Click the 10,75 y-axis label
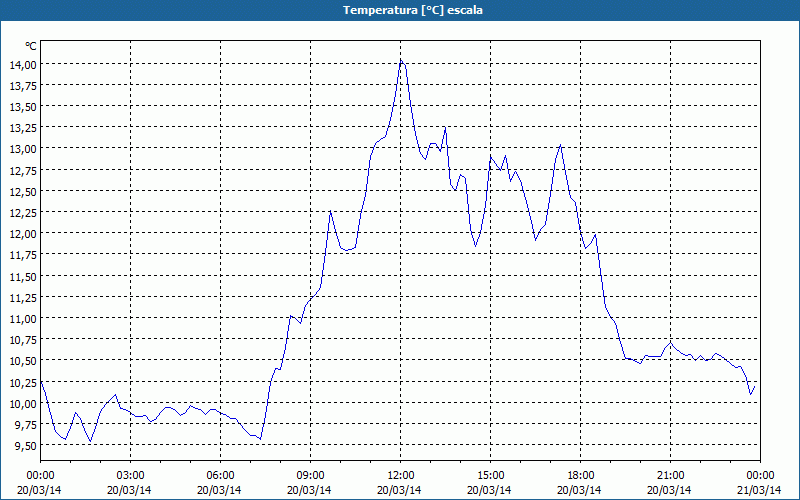 pyautogui.click(x=23, y=340)
